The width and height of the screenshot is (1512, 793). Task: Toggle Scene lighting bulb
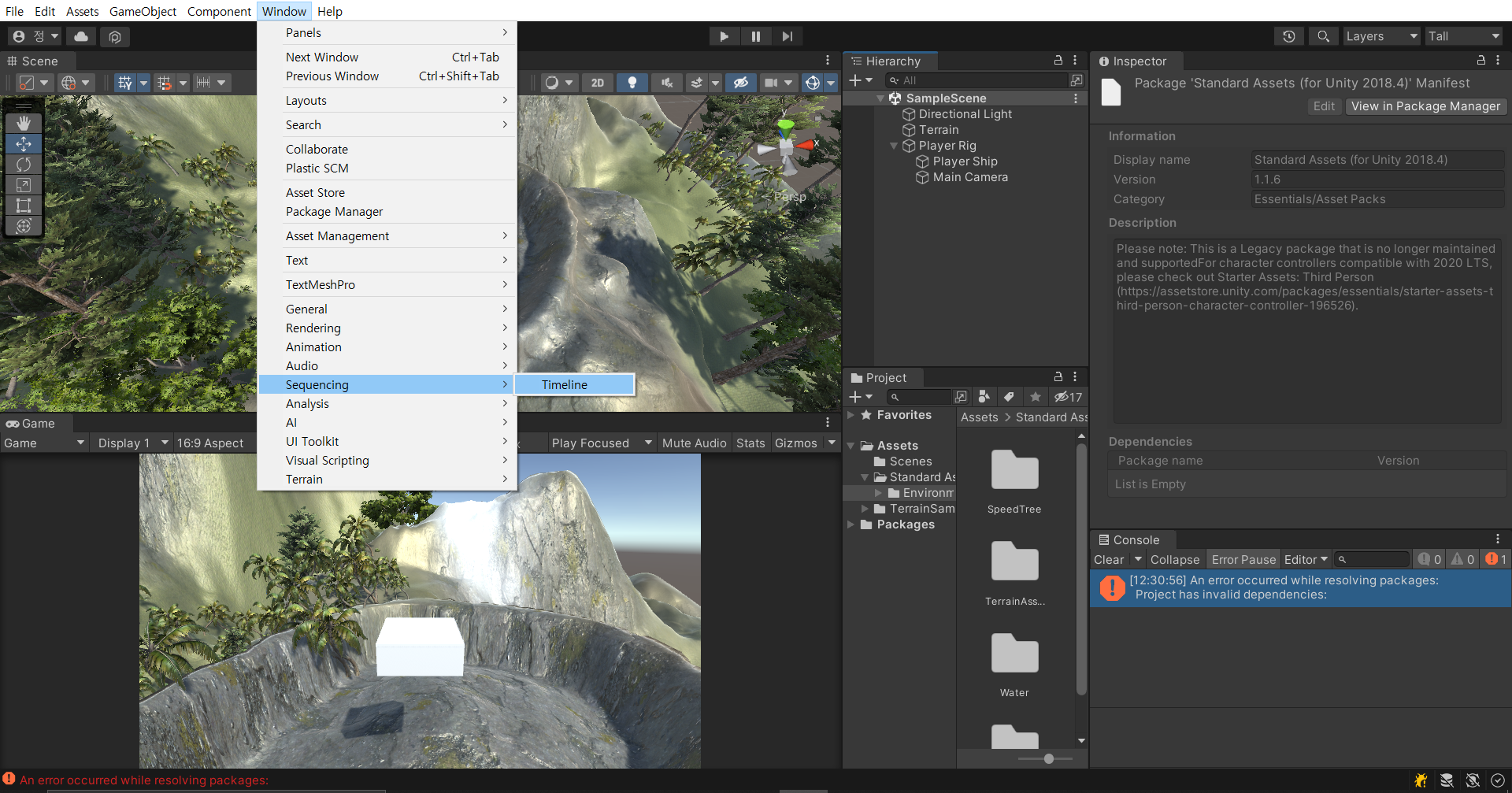coord(632,83)
